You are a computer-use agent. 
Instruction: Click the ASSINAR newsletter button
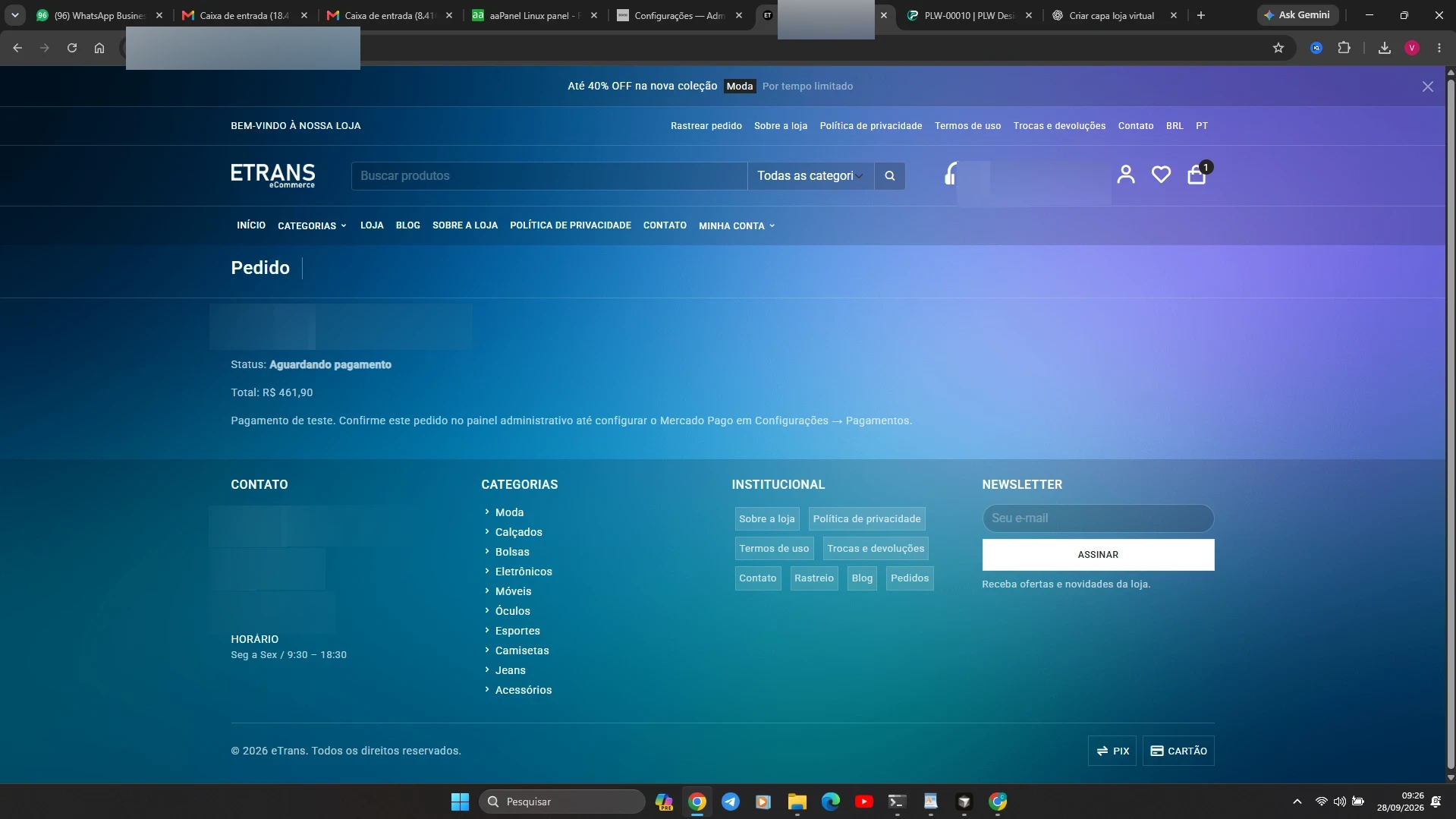1098,555
